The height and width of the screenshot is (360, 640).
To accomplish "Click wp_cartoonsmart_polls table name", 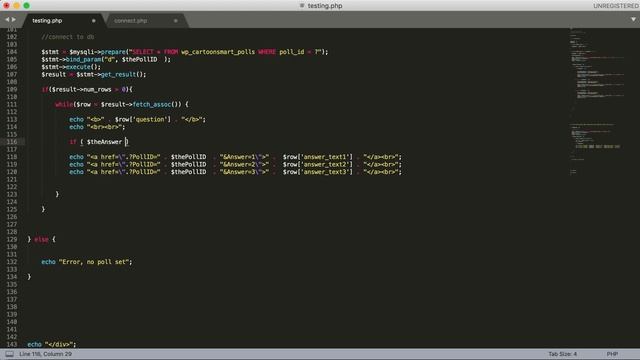I will tap(218, 52).
